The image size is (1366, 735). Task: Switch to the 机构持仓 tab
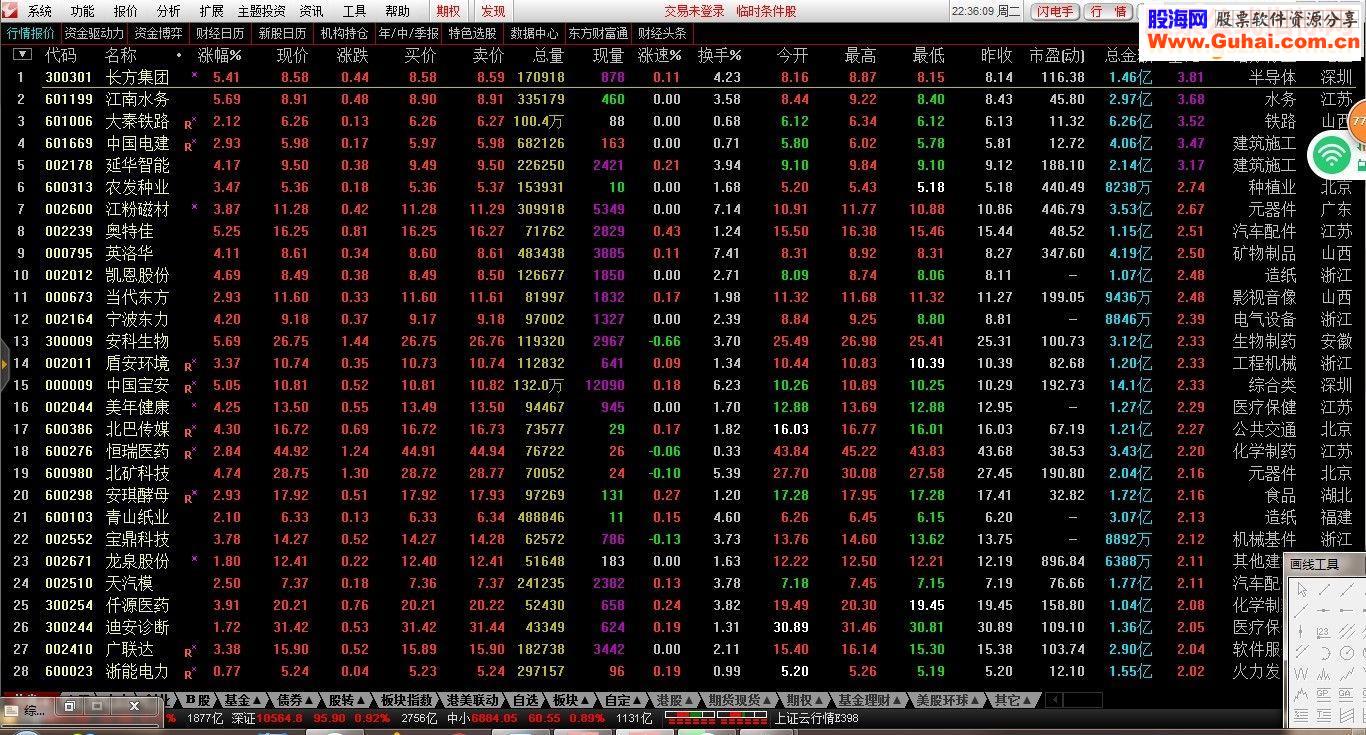(x=344, y=33)
